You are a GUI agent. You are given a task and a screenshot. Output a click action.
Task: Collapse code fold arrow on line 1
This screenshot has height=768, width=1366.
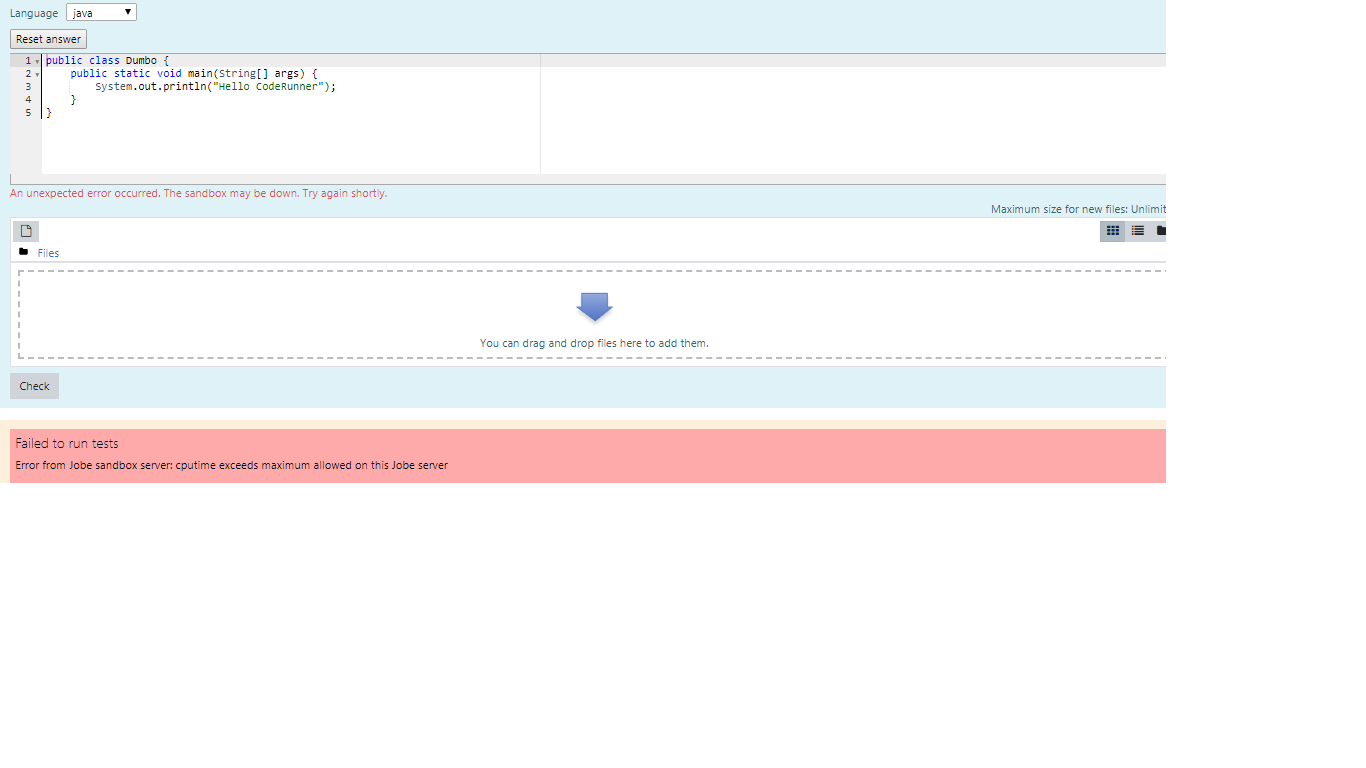37,61
